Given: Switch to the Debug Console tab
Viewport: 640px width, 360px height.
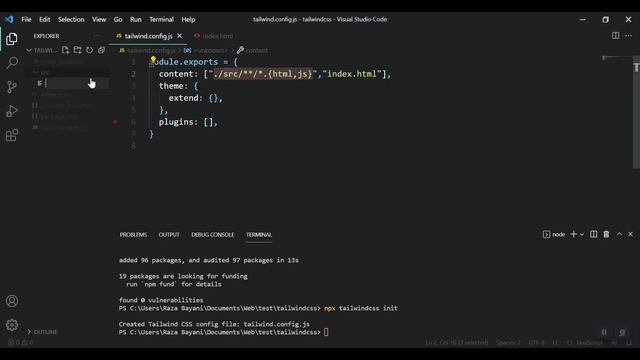Looking at the screenshot, I should click(212, 235).
